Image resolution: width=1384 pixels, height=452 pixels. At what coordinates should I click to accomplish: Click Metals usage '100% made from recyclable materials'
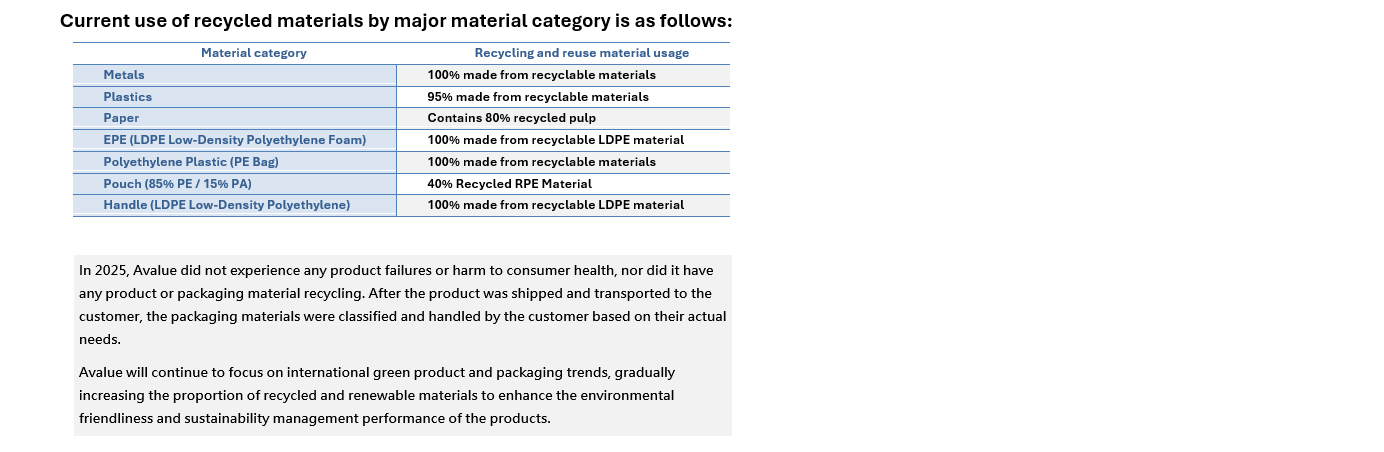(x=564, y=75)
